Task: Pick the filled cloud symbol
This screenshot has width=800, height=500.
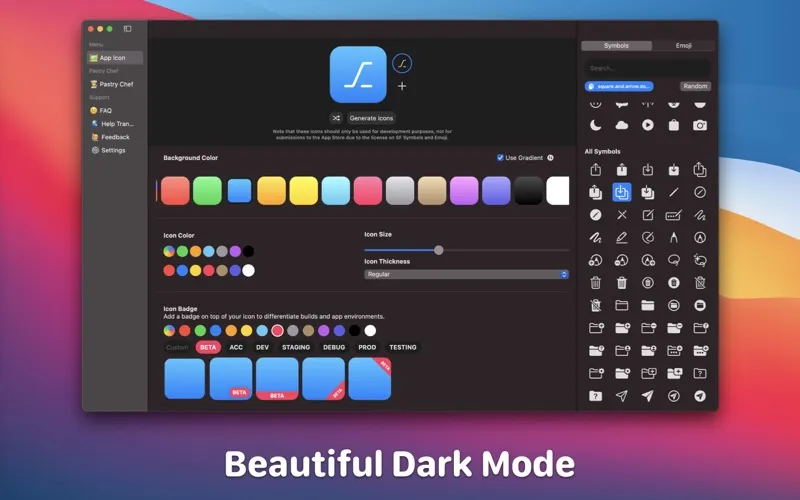Action: [x=621, y=125]
